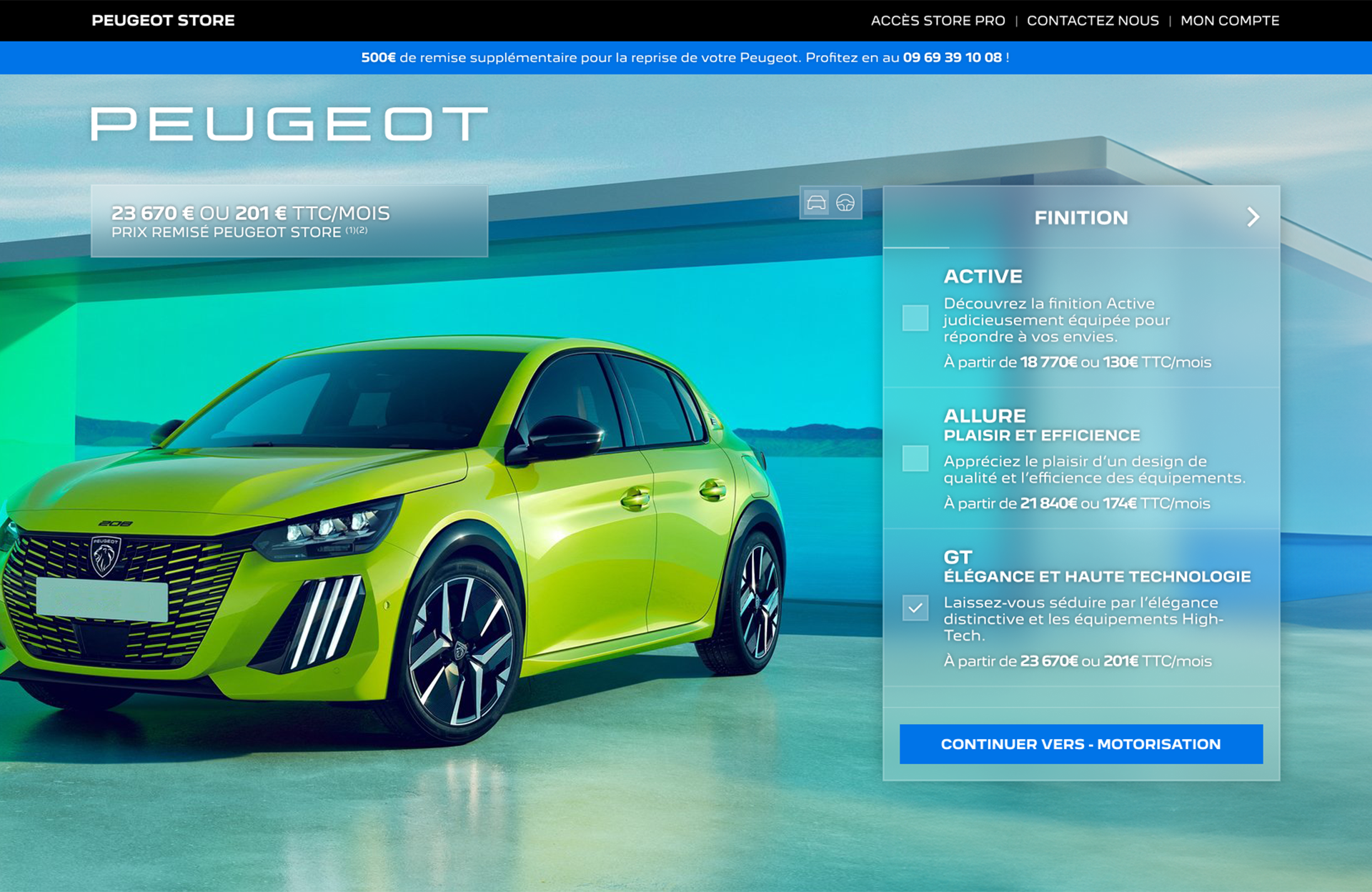Uncheck the GT finition checkbox
Screen dimensions: 1372x892
915,608
